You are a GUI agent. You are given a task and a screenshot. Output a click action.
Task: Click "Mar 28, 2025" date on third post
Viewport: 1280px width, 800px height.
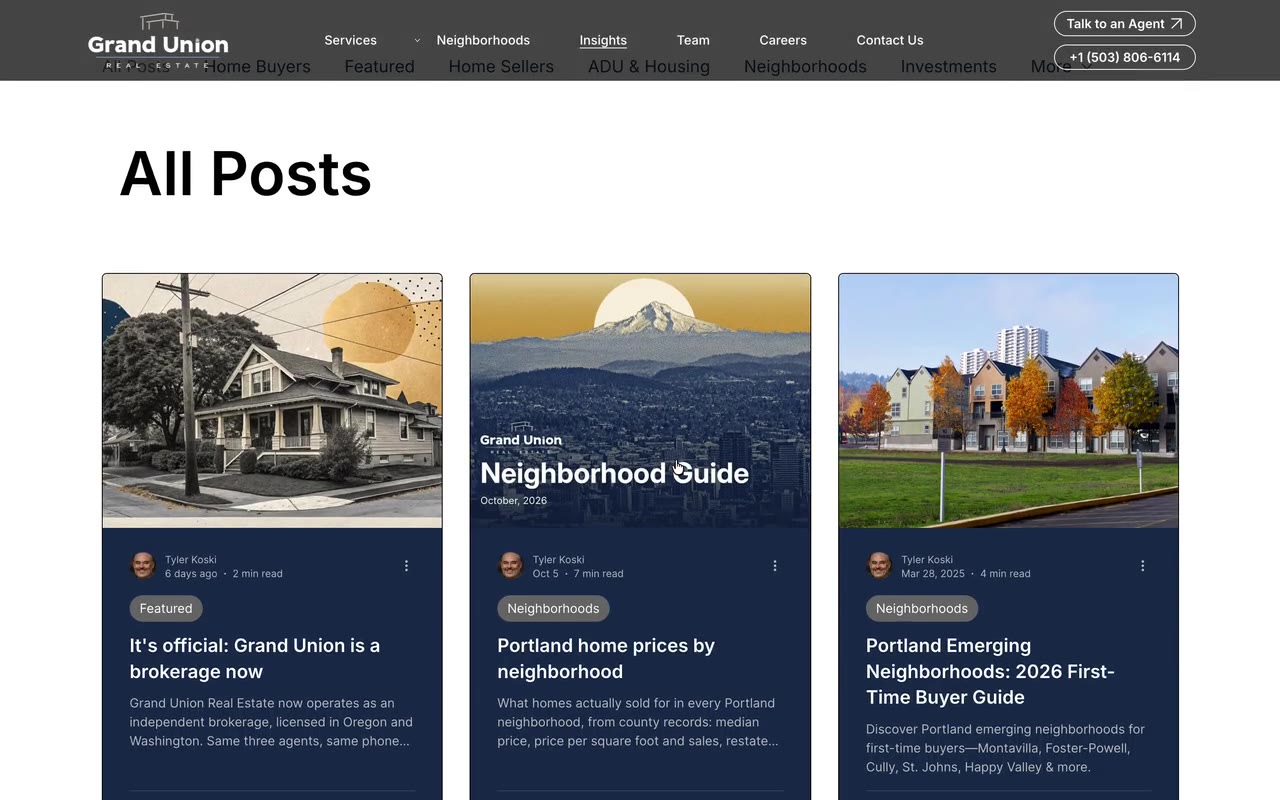(x=933, y=574)
